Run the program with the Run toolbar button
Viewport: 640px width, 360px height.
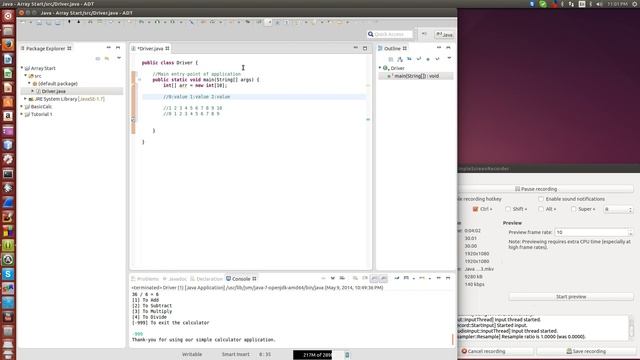(x=157, y=22)
